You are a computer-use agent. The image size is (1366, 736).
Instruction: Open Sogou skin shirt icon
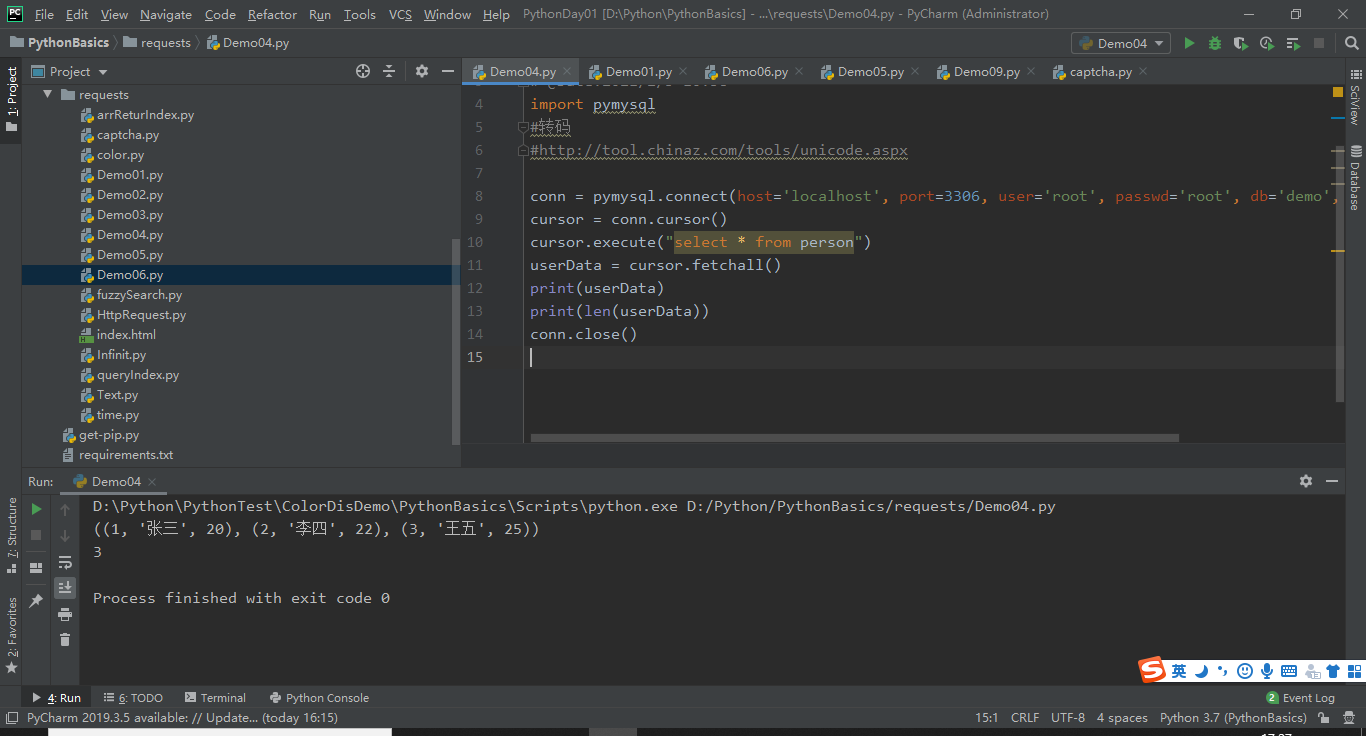(x=1333, y=671)
